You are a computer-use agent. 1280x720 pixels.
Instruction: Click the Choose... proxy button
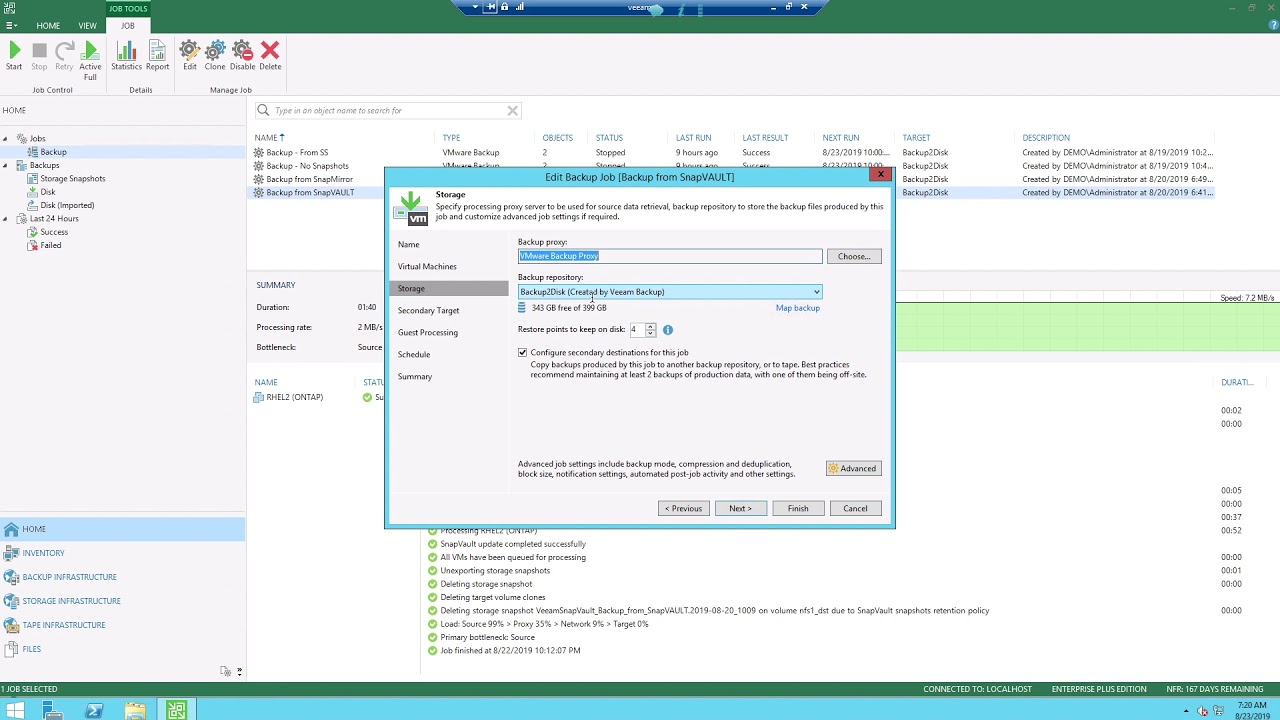tap(854, 257)
